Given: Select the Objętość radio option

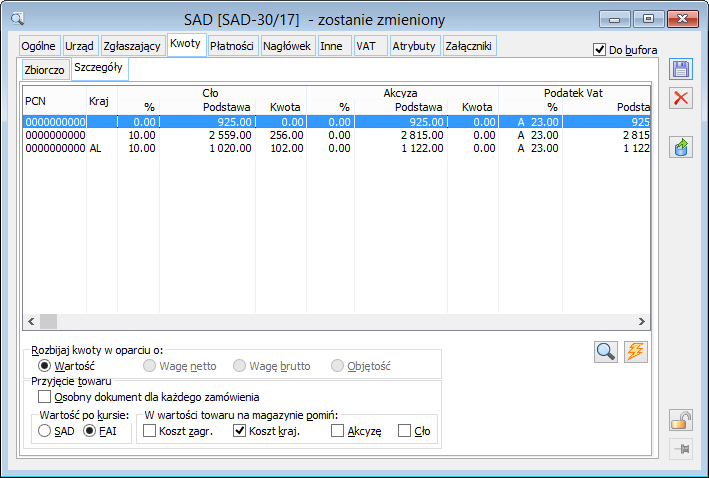Looking at the screenshot, I should (x=337, y=365).
